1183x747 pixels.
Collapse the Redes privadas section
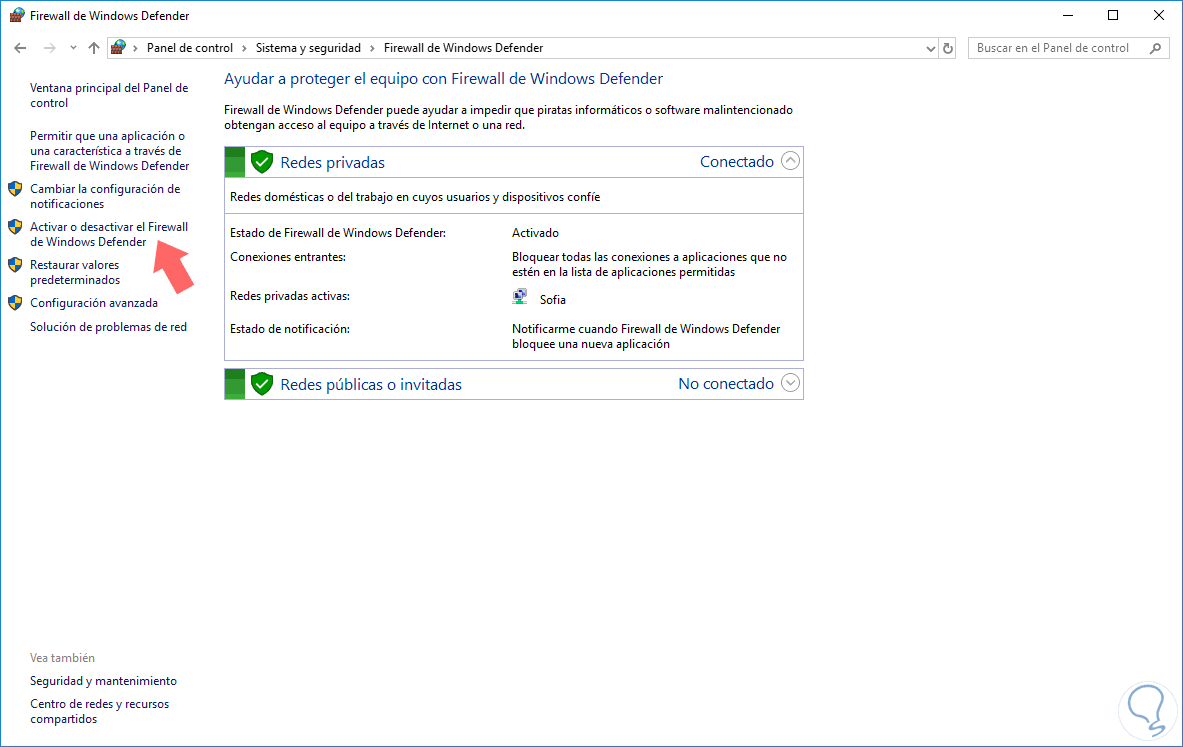(x=790, y=161)
